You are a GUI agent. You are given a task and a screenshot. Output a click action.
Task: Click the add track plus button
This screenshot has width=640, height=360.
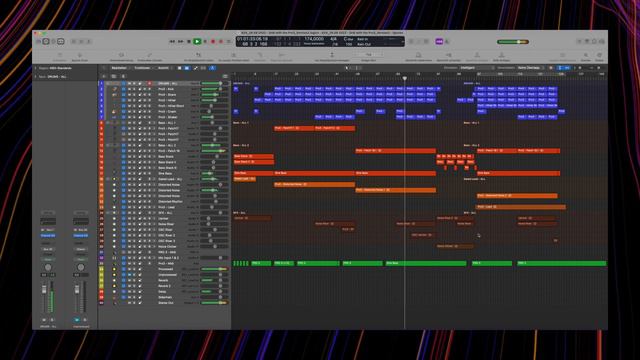pyautogui.click(x=104, y=76)
